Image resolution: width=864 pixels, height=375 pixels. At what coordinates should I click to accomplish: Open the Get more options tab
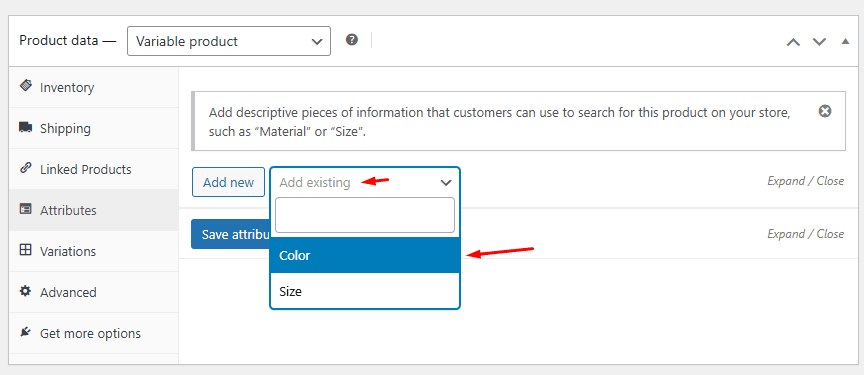click(x=94, y=333)
